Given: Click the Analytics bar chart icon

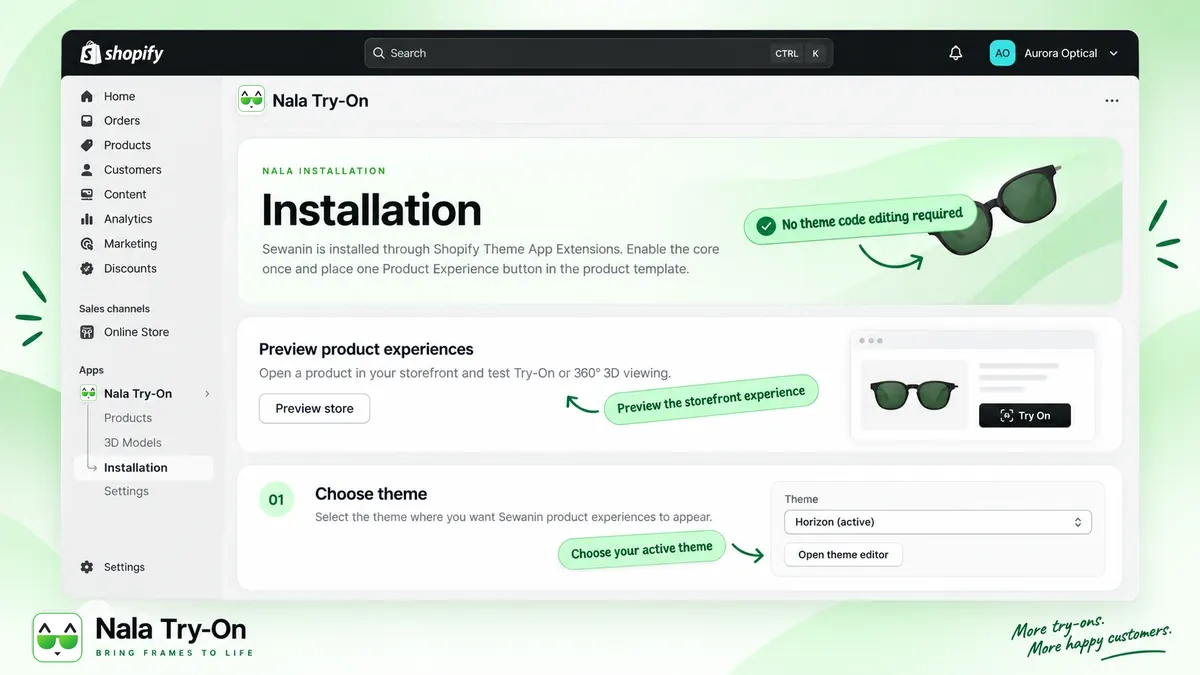Looking at the screenshot, I should [x=86, y=219].
